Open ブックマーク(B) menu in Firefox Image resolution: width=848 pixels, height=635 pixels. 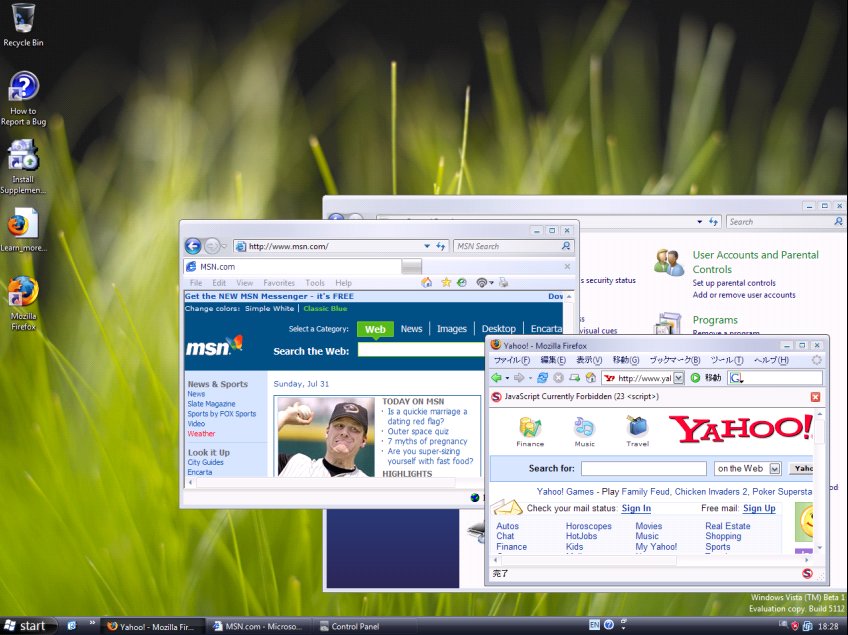pyautogui.click(x=674, y=360)
